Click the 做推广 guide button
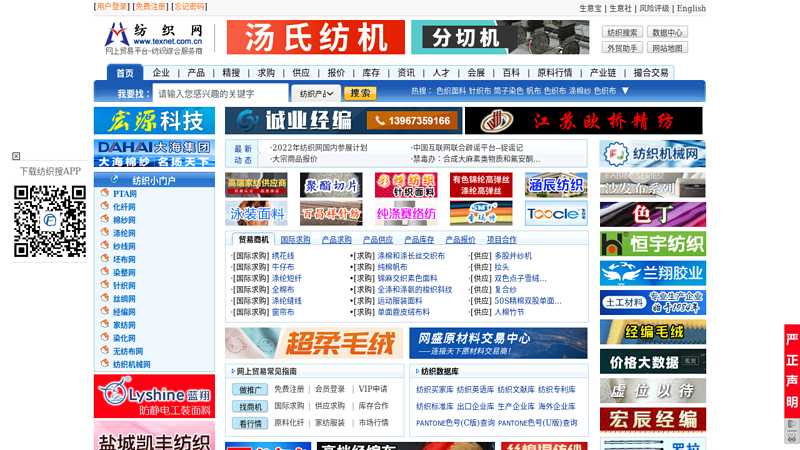This screenshot has width=800, height=450. [x=250, y=389]
